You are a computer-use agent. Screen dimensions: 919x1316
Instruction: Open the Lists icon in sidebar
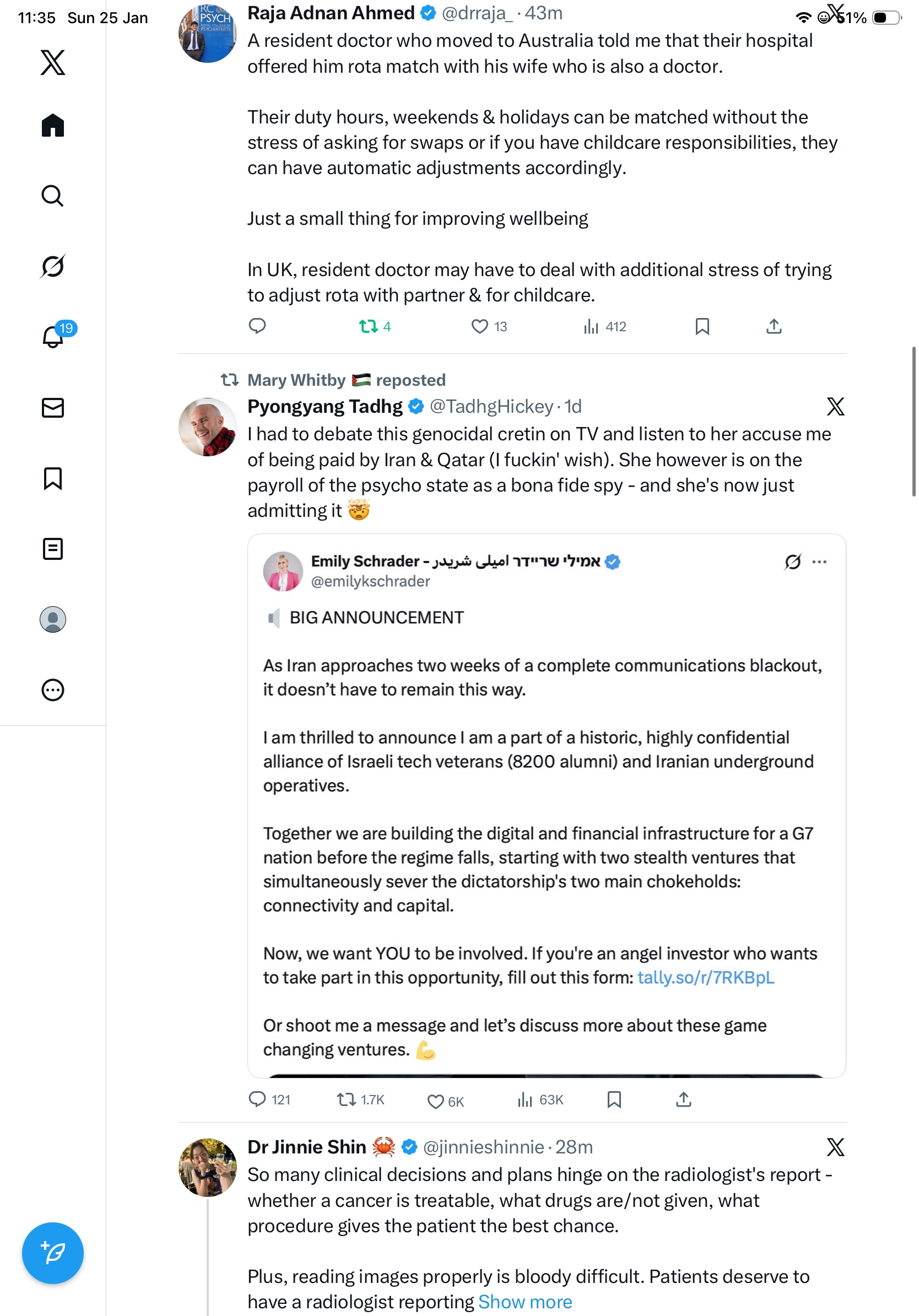(53, 548)
